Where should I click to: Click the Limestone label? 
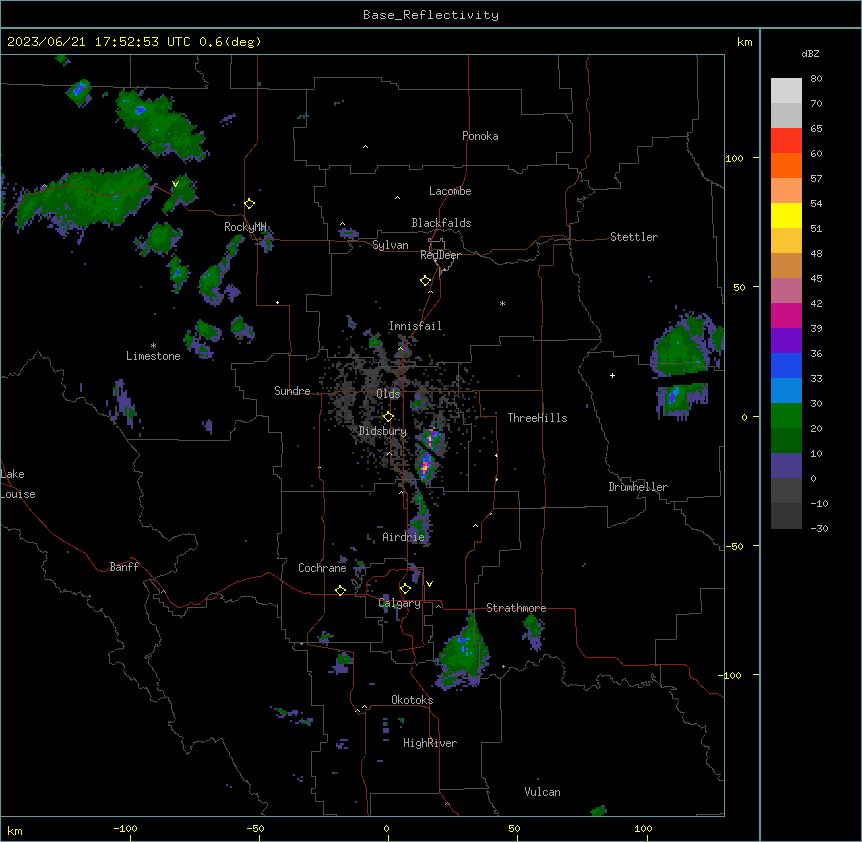coord(153,356)
